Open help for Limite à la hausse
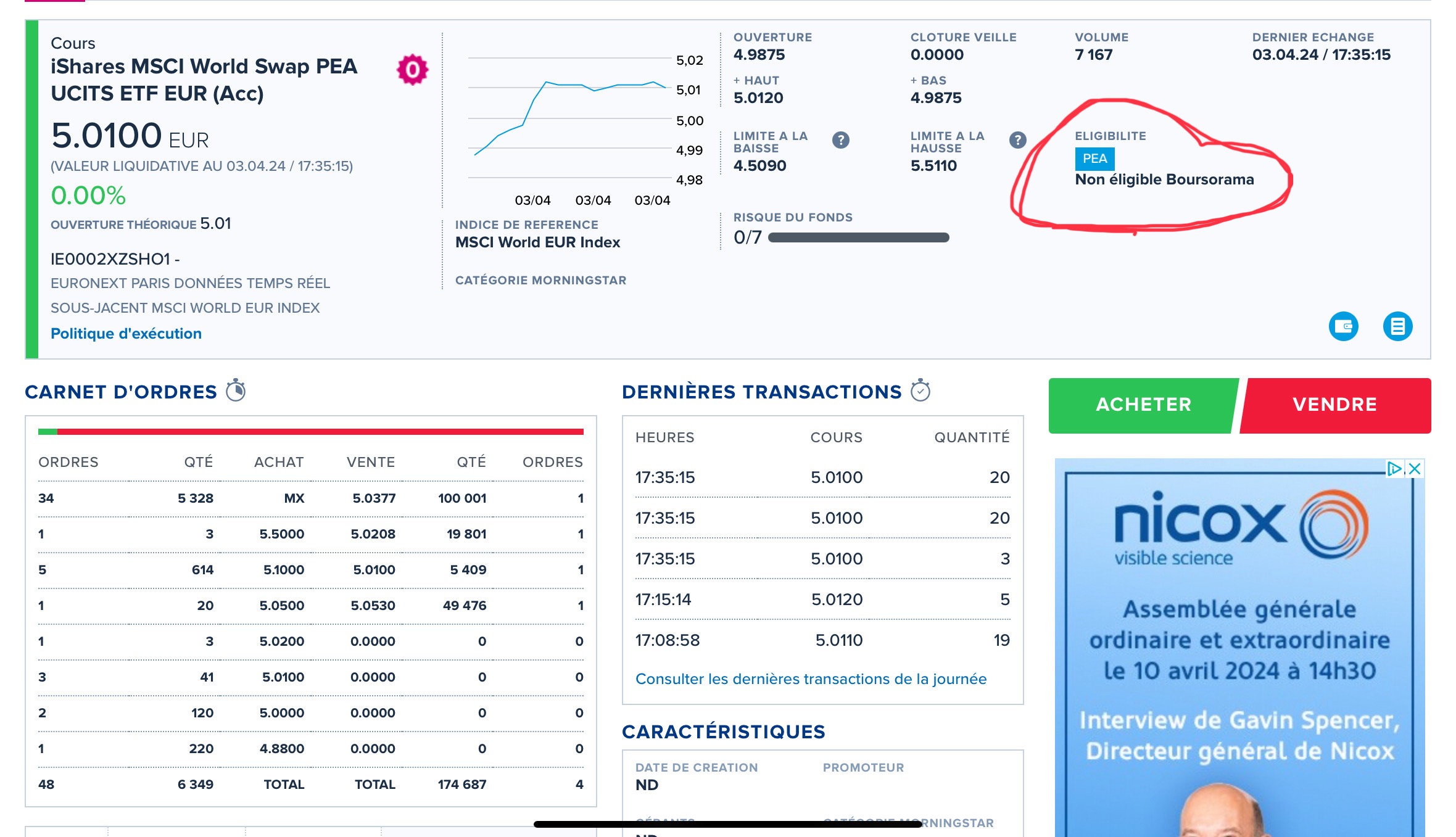The height and width of the screenshot is (837, 1456). point(1017,141)
